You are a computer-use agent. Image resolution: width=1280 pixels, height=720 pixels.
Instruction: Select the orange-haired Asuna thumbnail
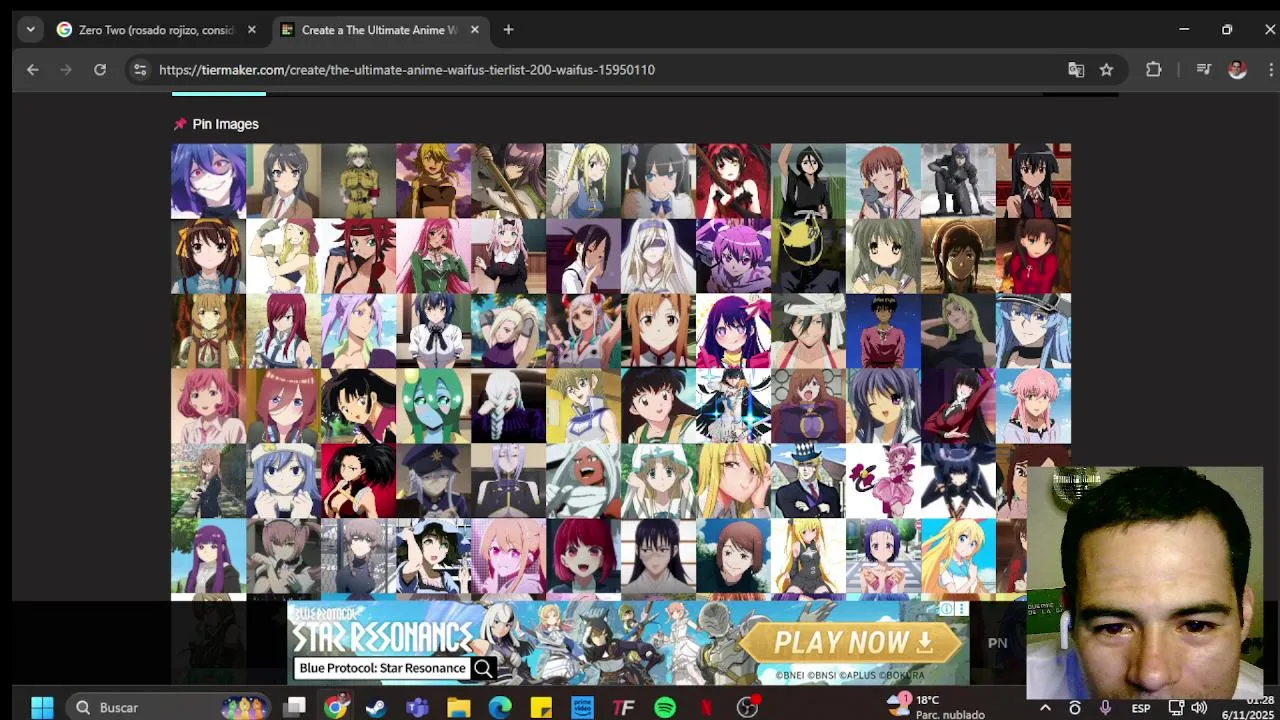point(658,331)
